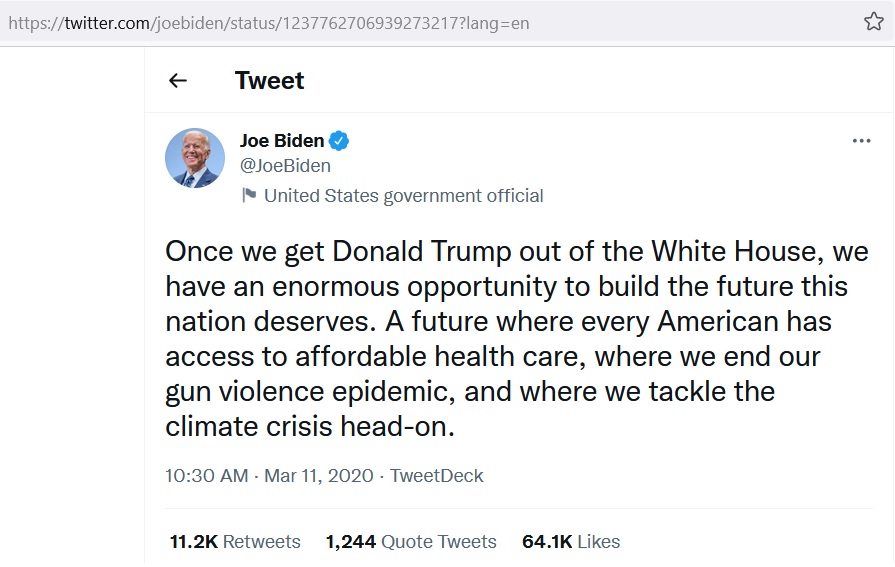This screenshot has width=895, height=567.
Task: Click the Joe Biden display name
Action: pos(282,141)
